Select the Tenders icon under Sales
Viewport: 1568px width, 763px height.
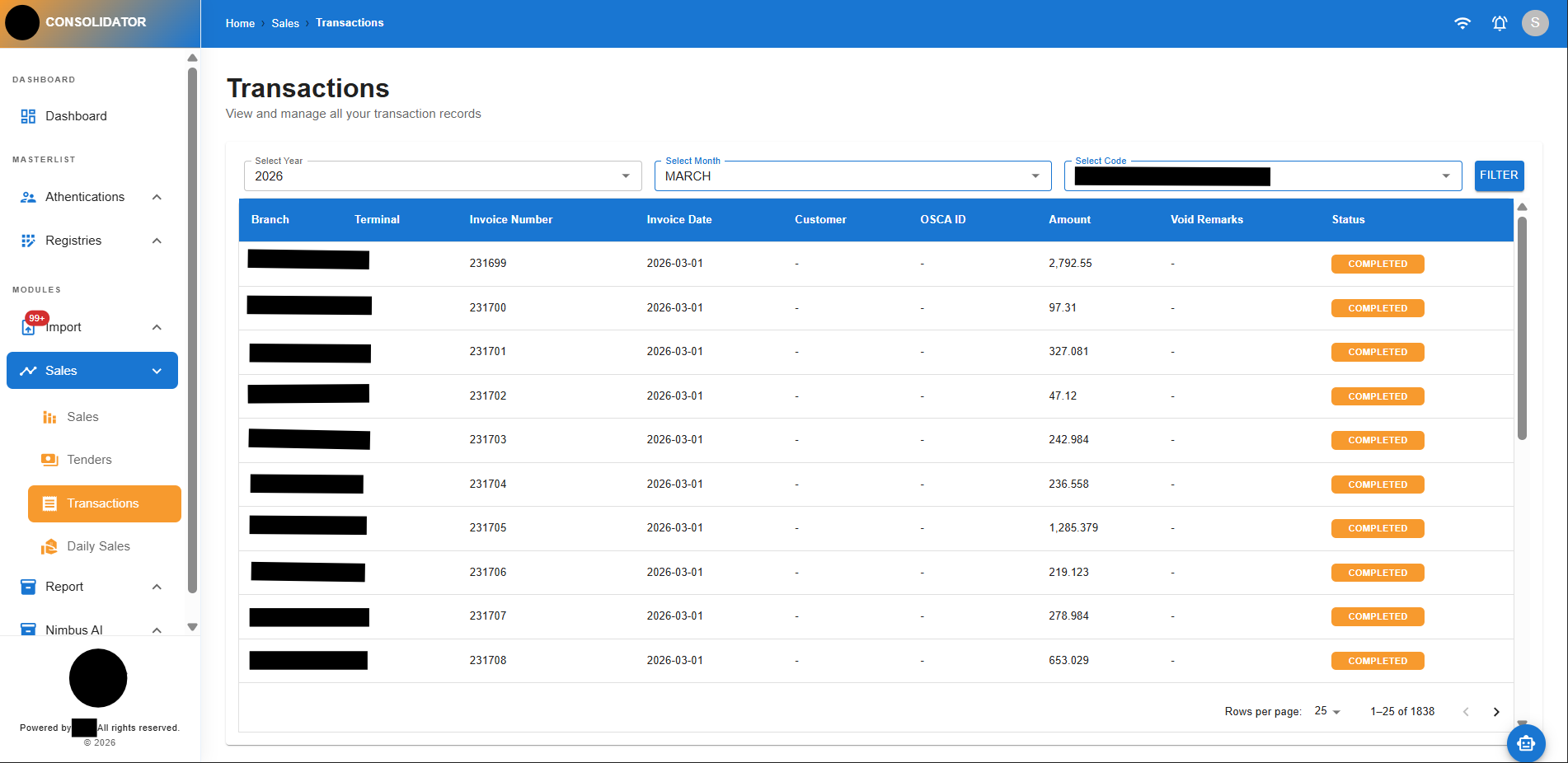(x=49, y=460)
